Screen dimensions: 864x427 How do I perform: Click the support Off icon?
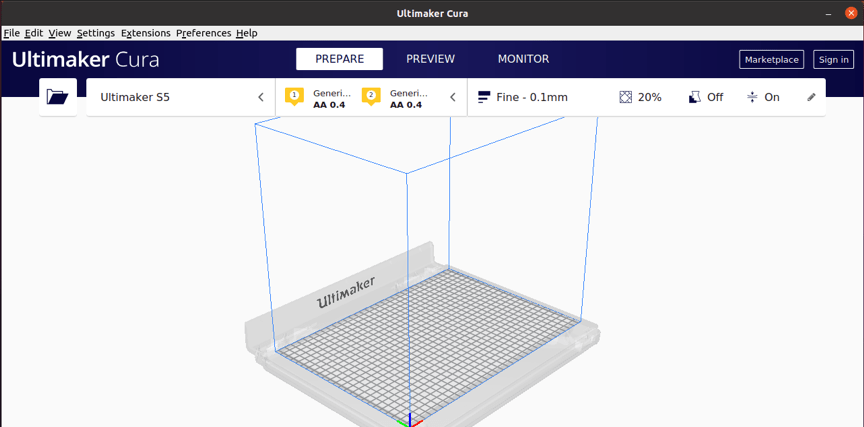[694, 98]
